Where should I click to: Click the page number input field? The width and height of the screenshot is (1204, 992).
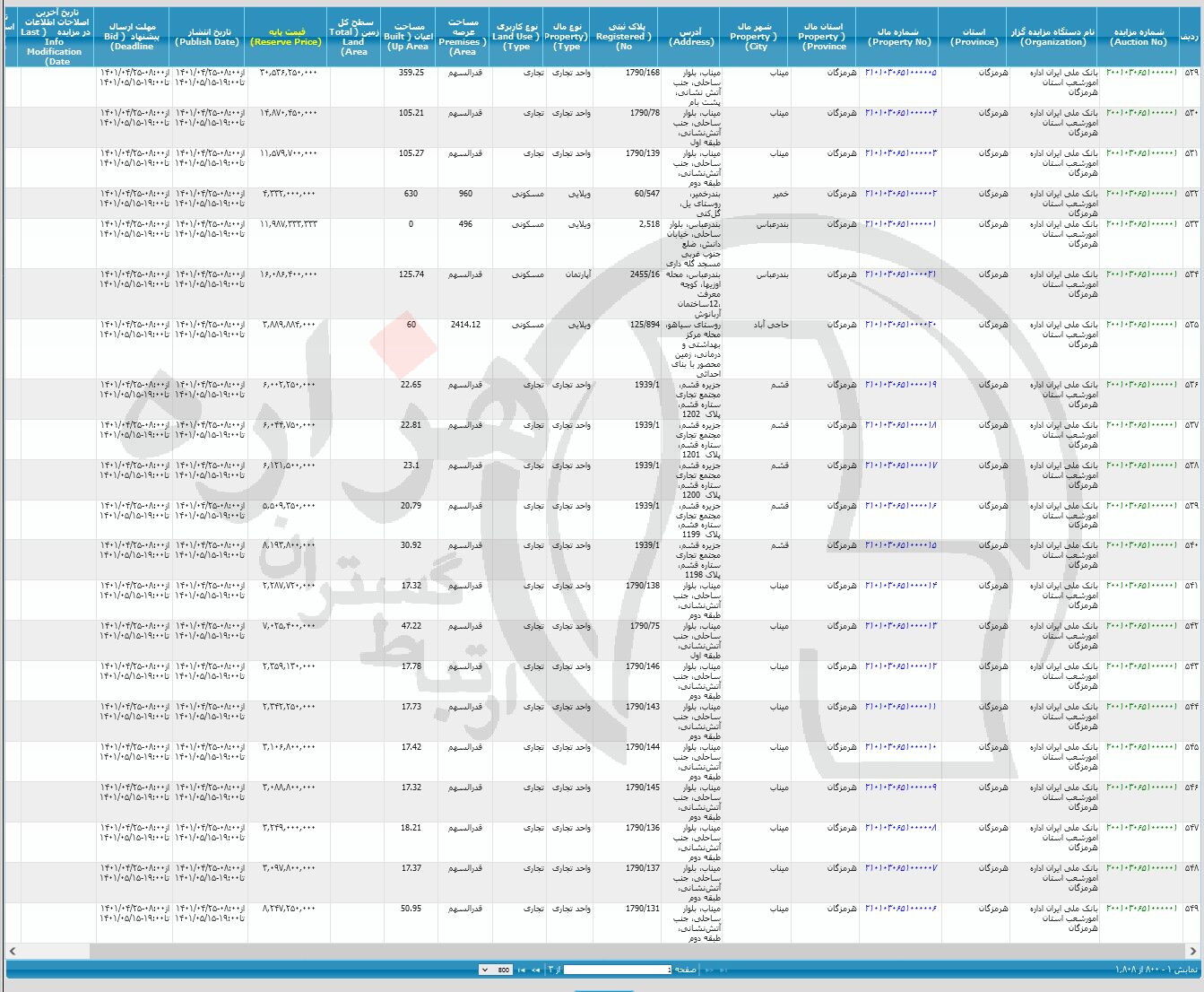pyautogui.click(x=617, y=970)
